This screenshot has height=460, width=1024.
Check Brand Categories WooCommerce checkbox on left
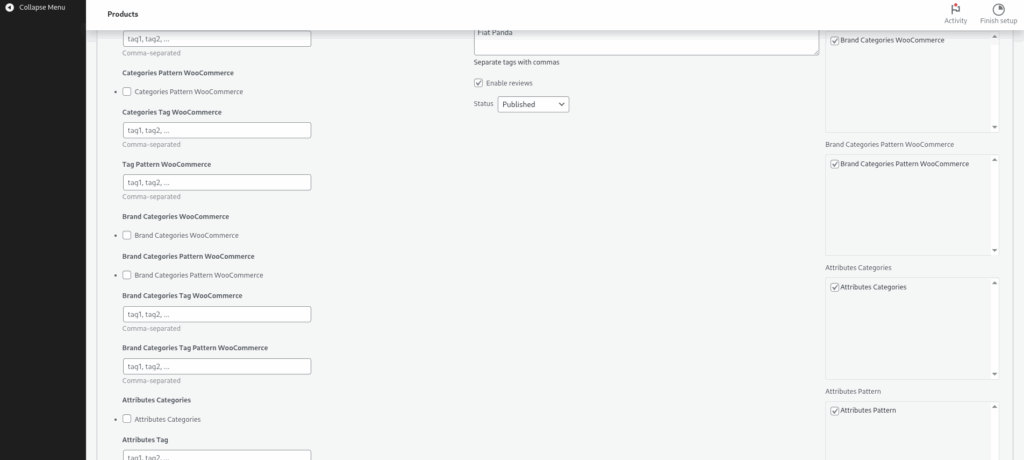(127, 235)
